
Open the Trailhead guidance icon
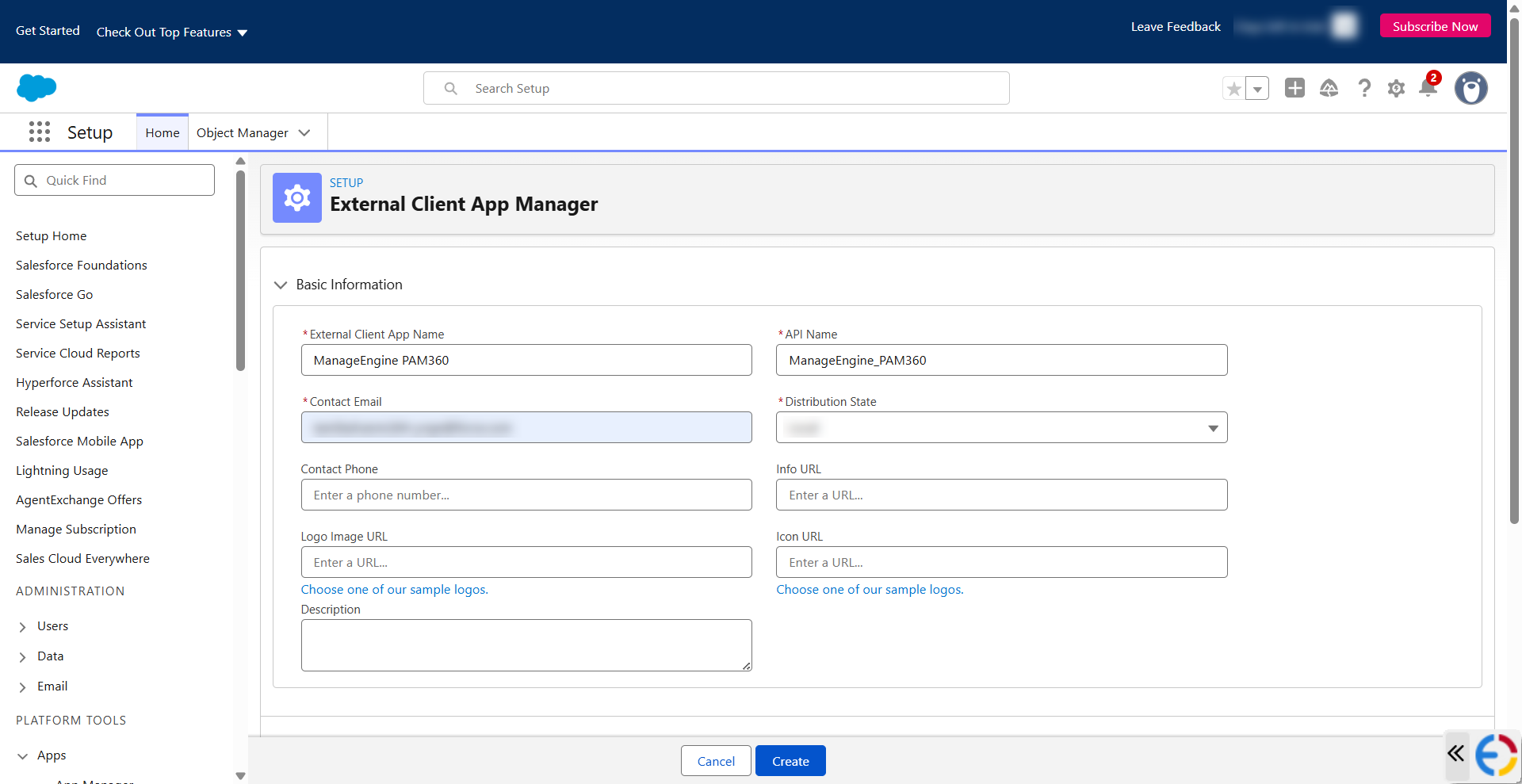1329,88
